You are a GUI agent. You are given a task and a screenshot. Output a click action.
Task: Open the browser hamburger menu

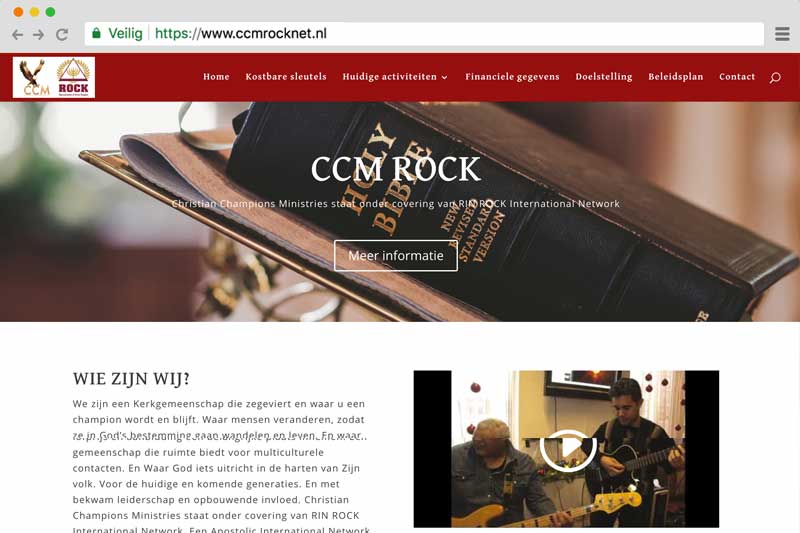point(782,34)
